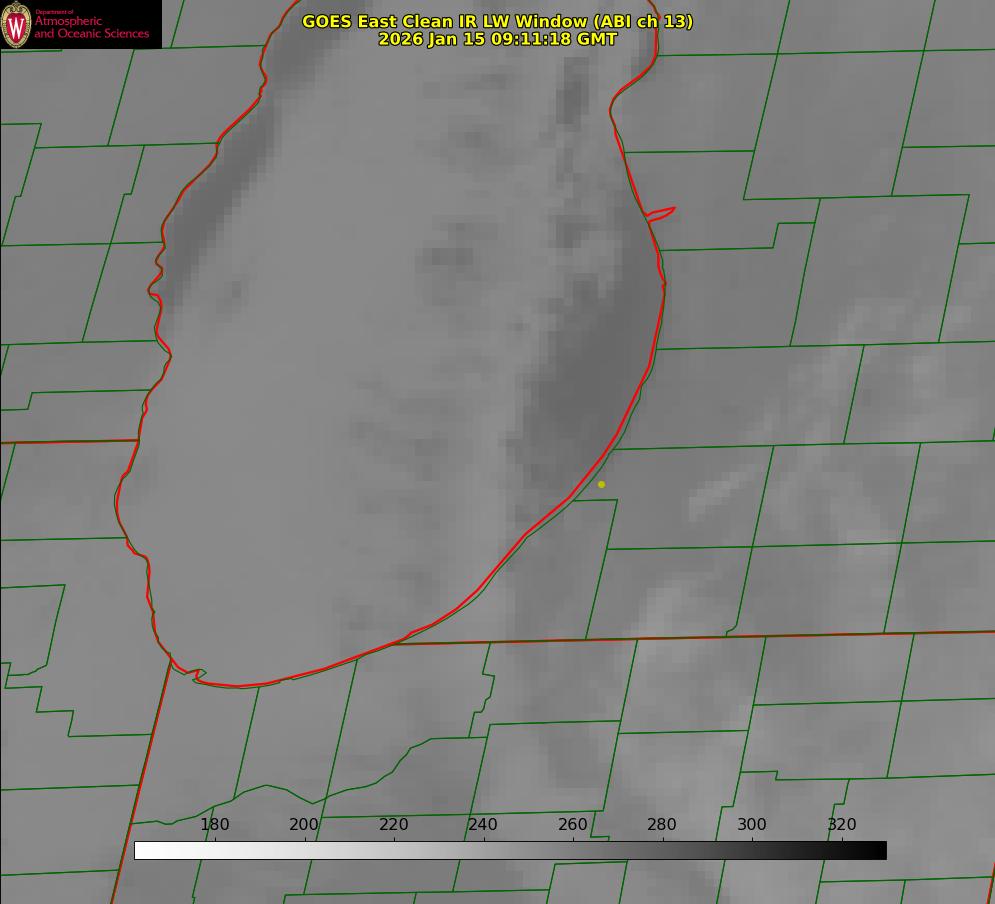This screenshot has width=995, height=904.
Task: Click the '240' colorbar label
Action: [483, 824]
